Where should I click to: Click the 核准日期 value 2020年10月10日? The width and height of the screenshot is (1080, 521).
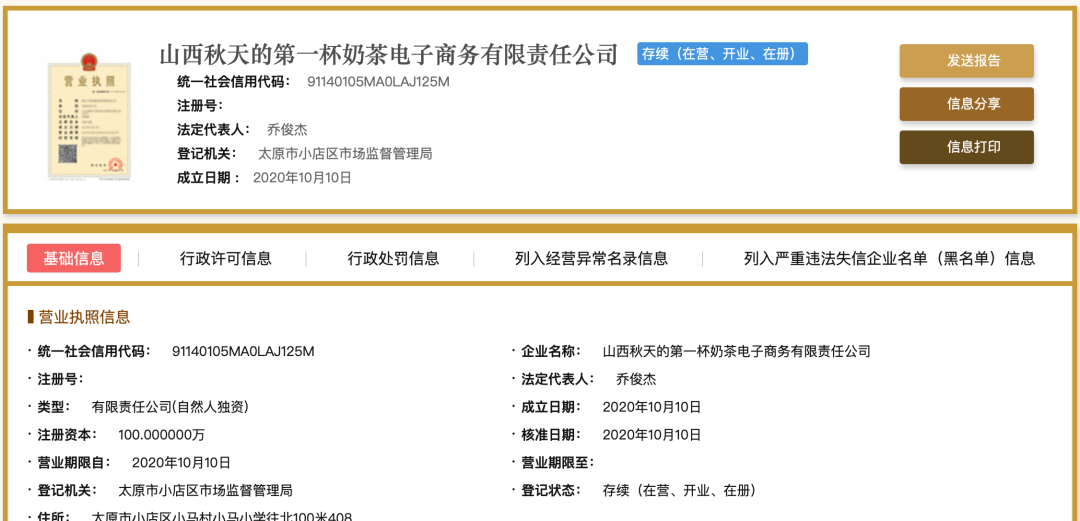tap(651, 435)
